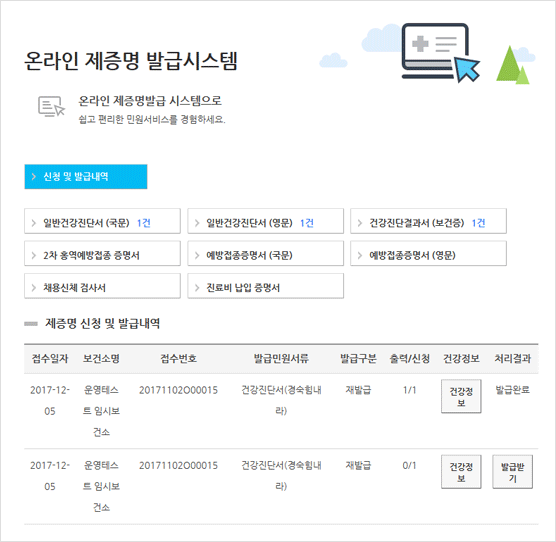Click chevron arrow on 예방접종증명서 (국문)

197,255
